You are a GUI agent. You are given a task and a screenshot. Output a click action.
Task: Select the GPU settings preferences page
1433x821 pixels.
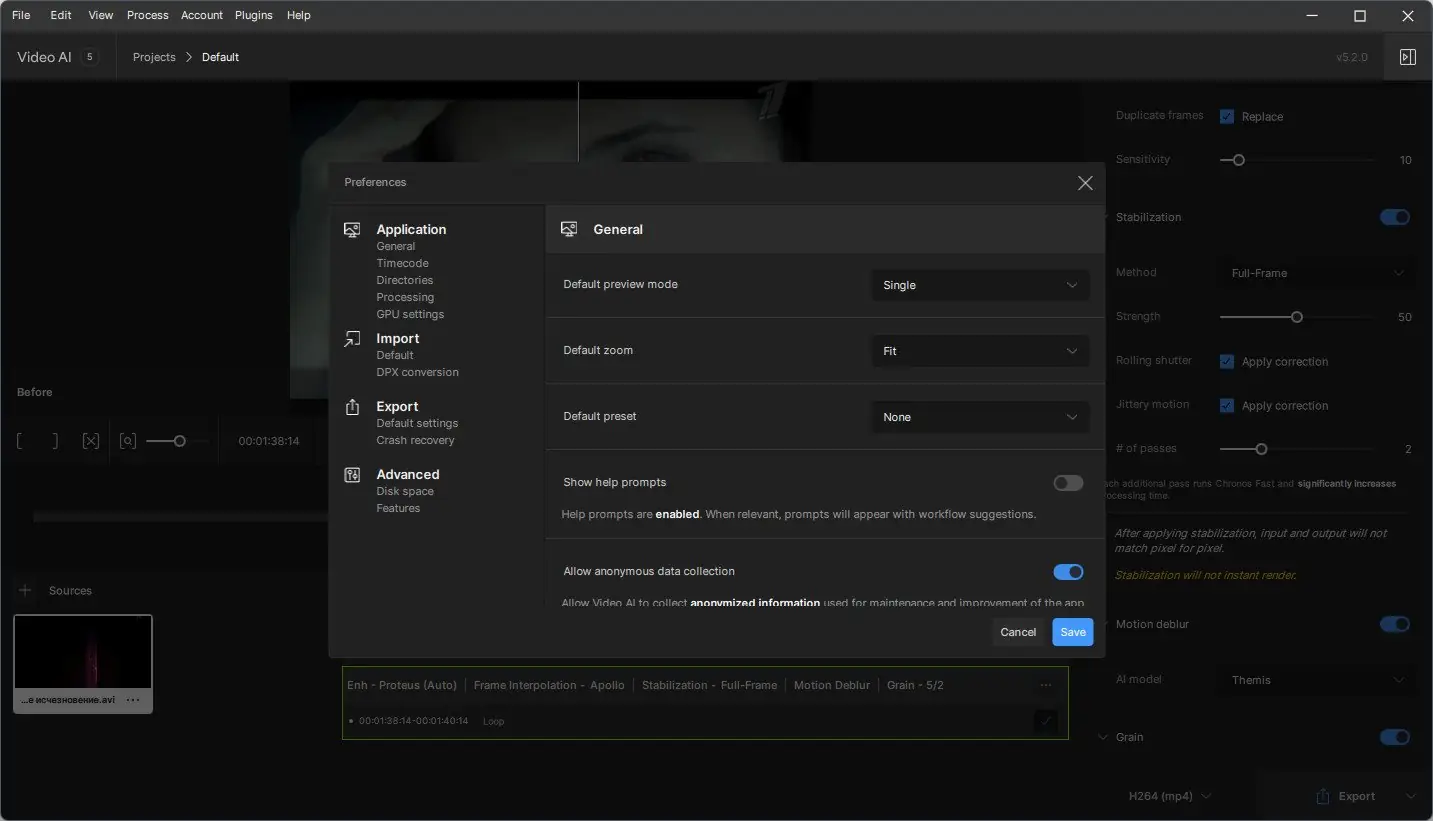point(410,314)
